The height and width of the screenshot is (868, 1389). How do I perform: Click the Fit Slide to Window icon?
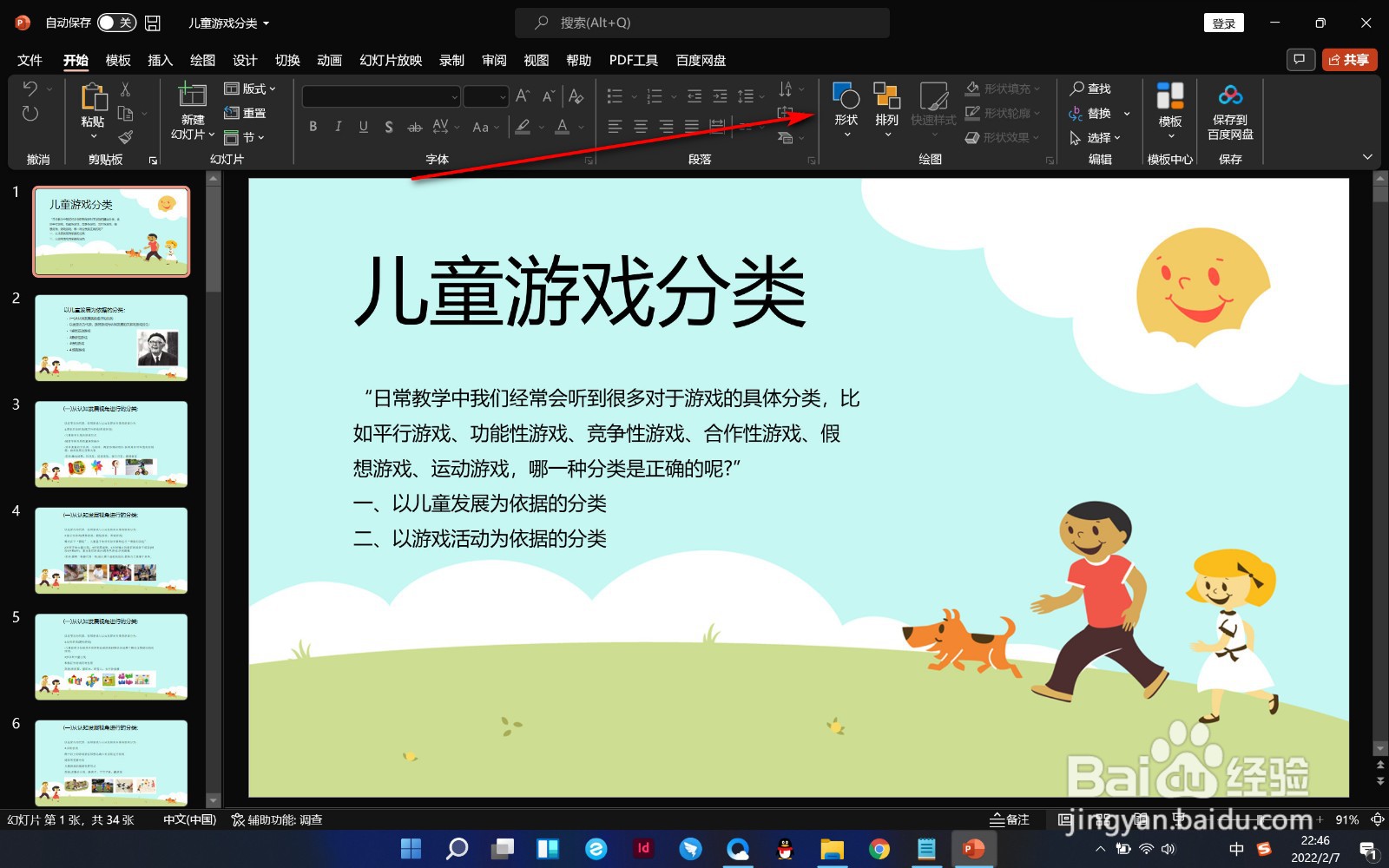1377,819
